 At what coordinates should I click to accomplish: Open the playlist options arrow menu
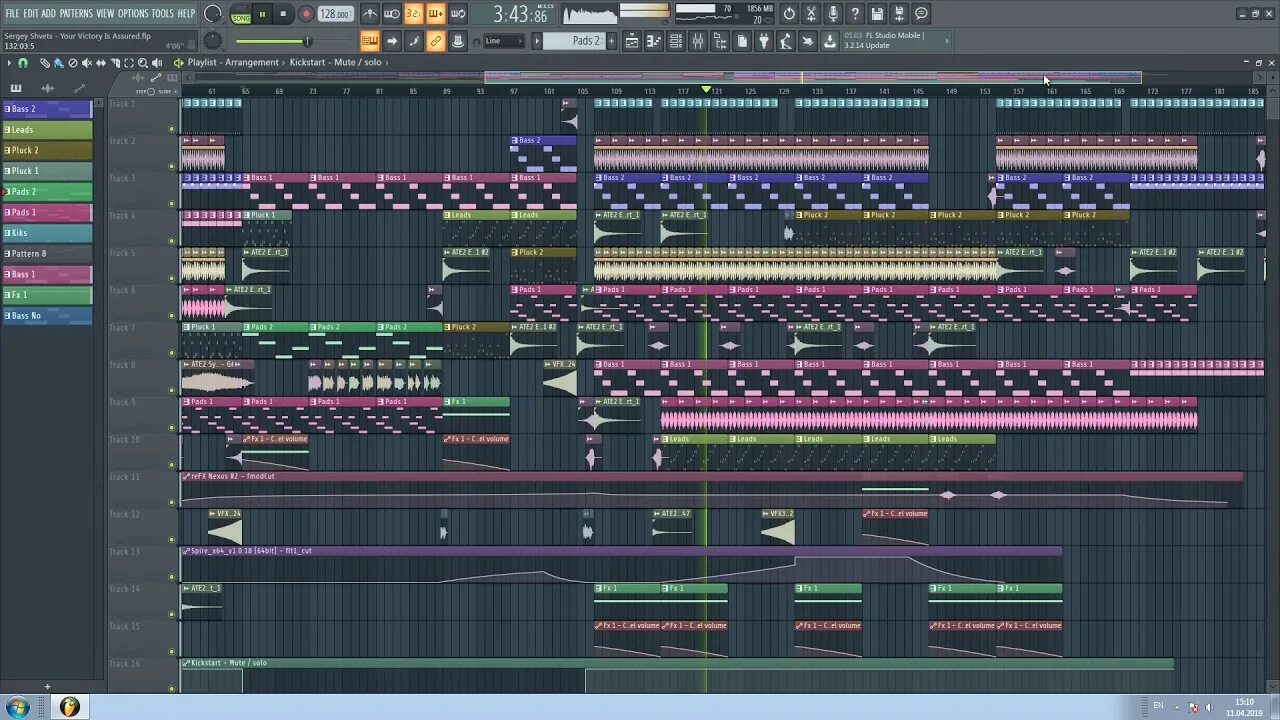(9, 63)
